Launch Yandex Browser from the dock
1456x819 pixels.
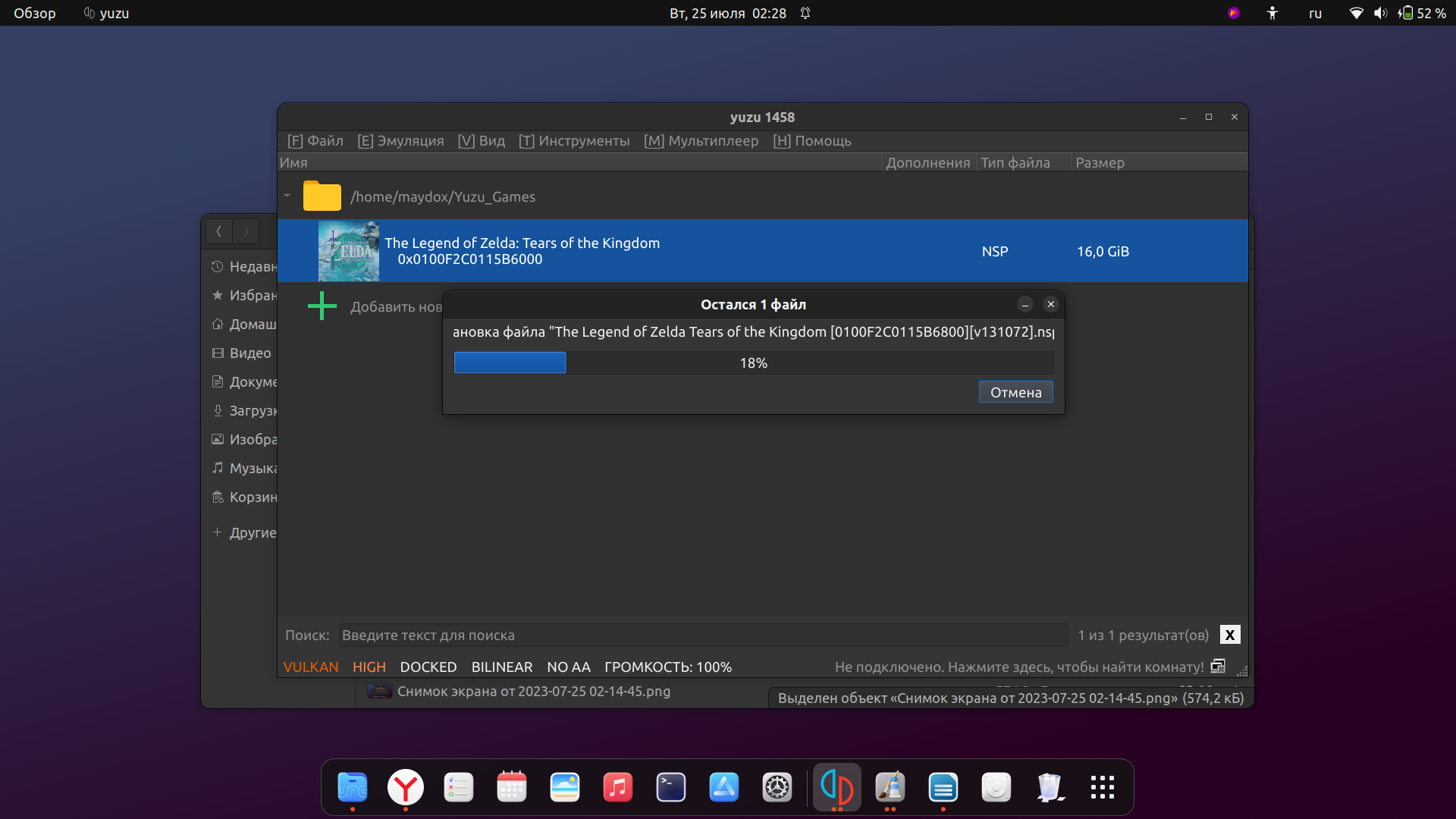(406, 787)
